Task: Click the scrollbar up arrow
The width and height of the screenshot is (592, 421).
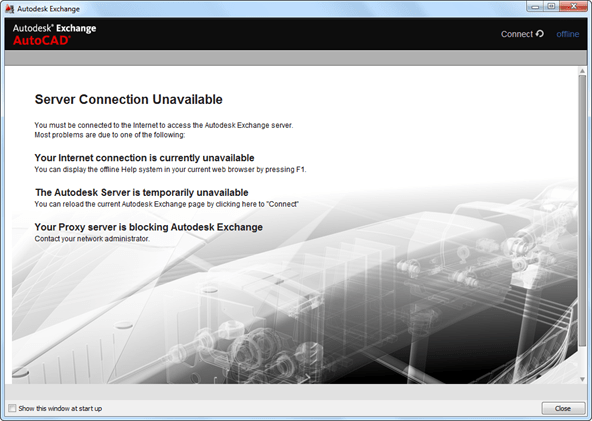Action: (x=582, y=71)
